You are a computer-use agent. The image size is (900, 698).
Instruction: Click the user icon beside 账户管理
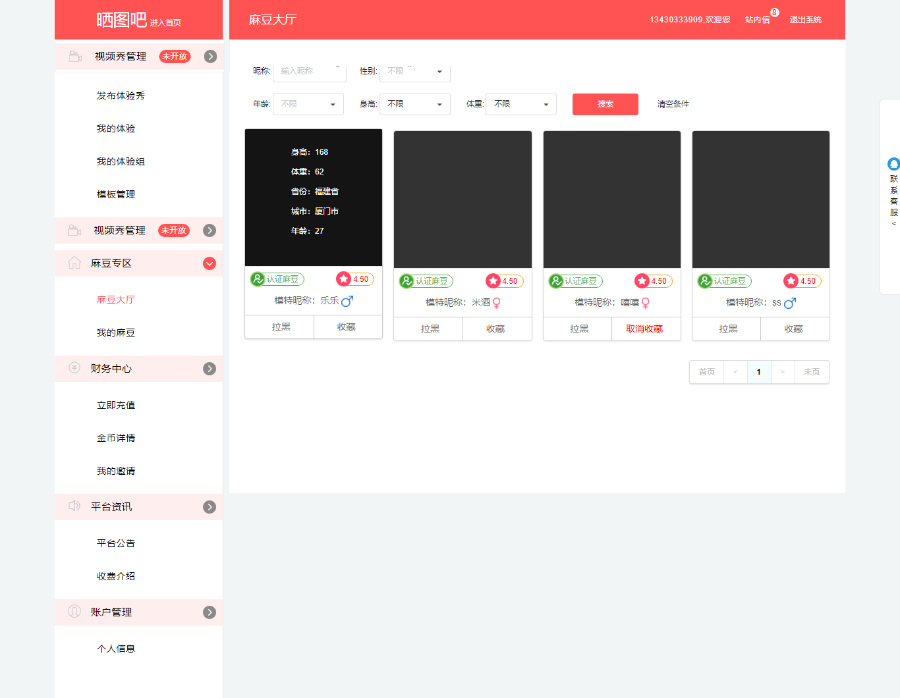click(x=74, y=611)
